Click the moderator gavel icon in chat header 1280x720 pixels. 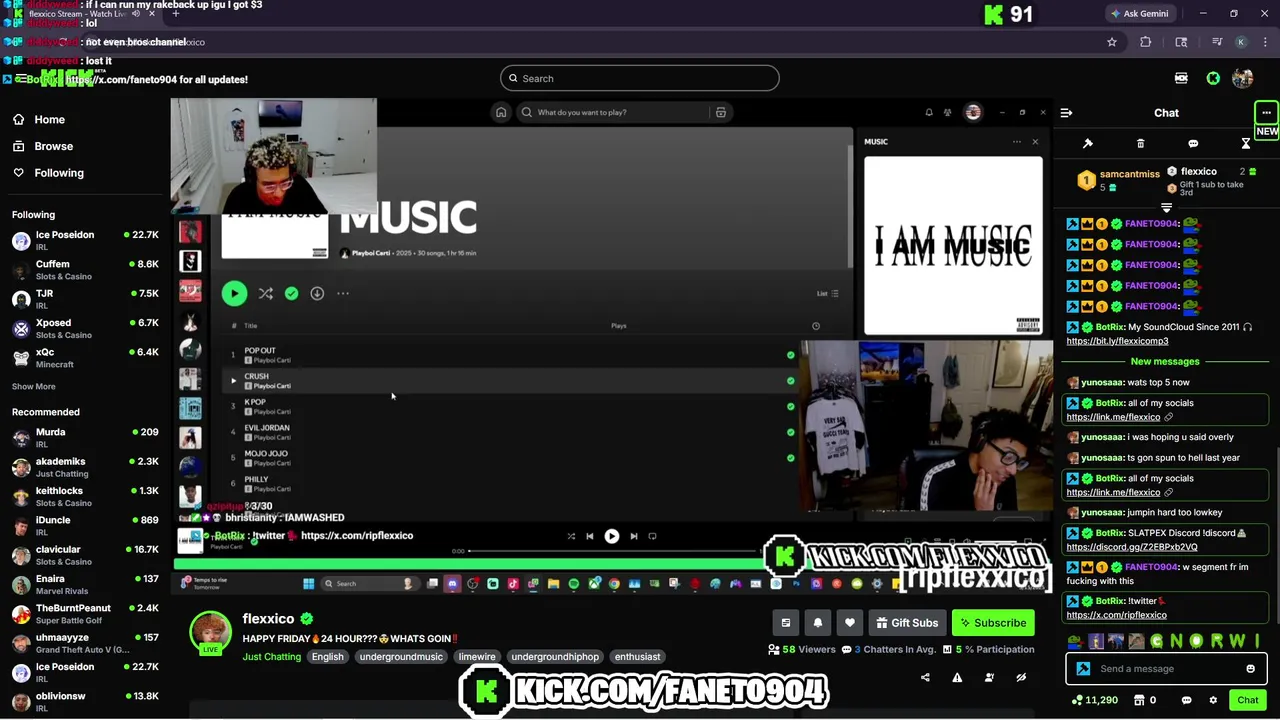[1088, 144]
